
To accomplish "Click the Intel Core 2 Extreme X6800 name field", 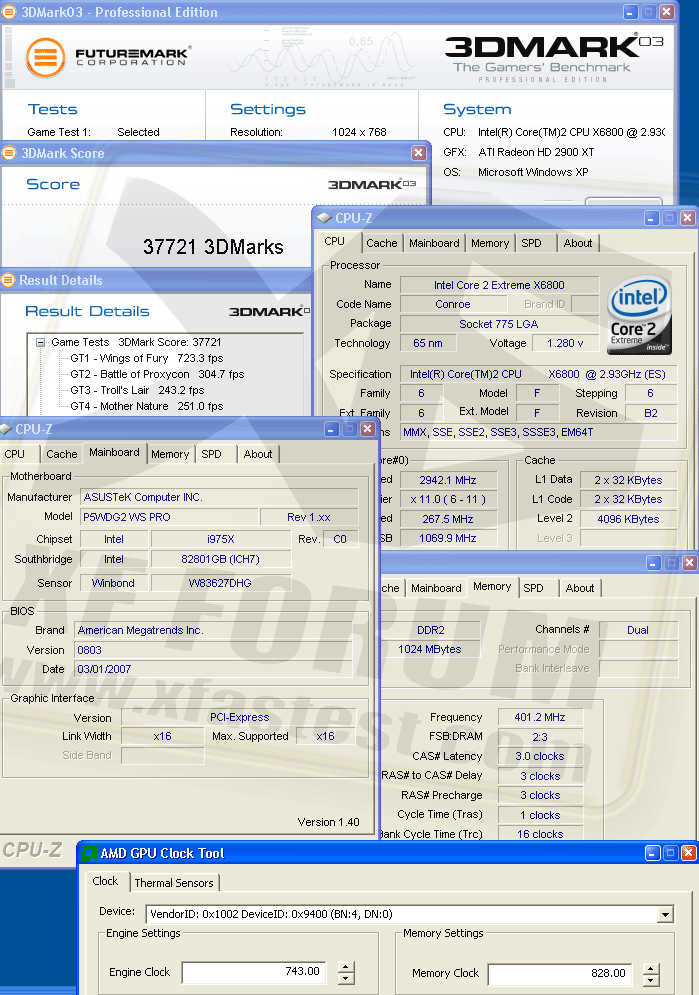I will (x=499, y=285).
